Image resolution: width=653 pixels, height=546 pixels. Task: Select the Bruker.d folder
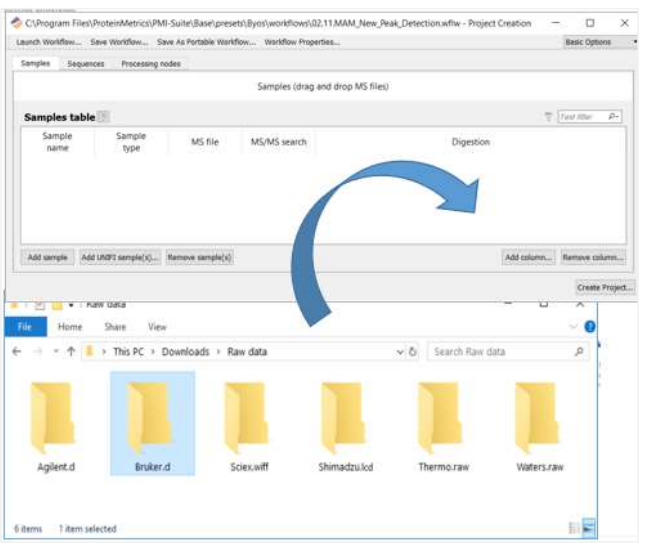tap(152, 424)
